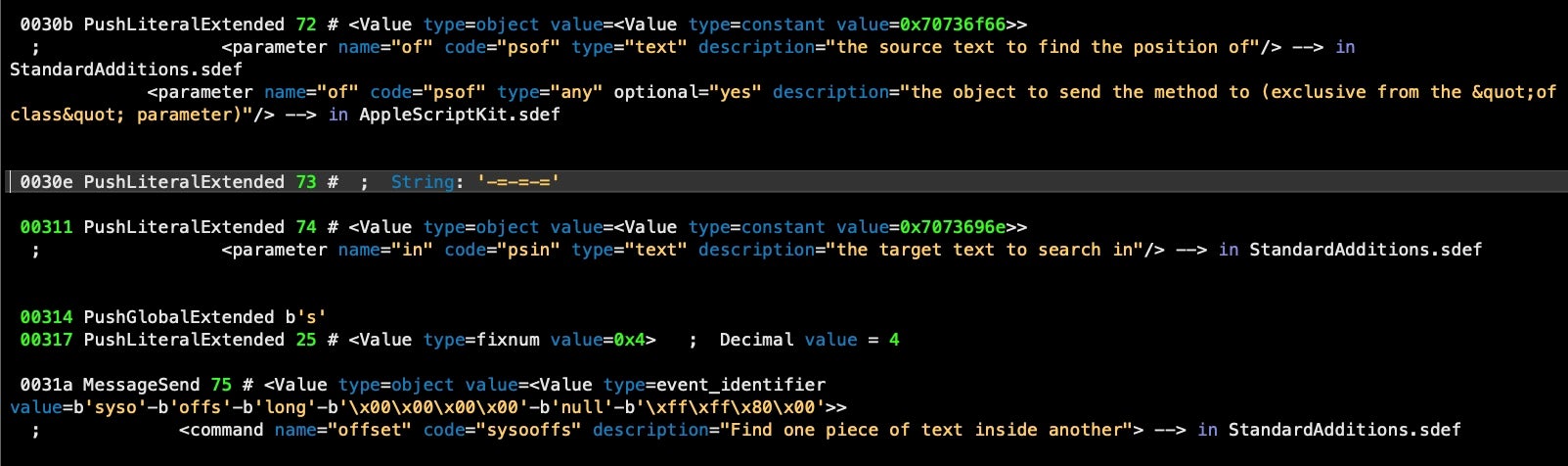Click the b's' global name

coord(306,317)
